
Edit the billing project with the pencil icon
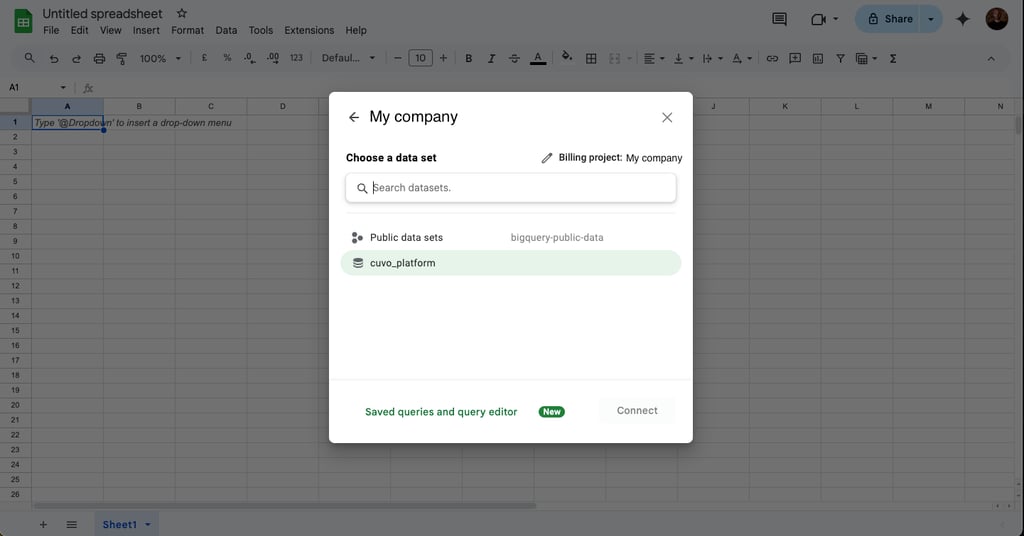click(x=547, y=158)
